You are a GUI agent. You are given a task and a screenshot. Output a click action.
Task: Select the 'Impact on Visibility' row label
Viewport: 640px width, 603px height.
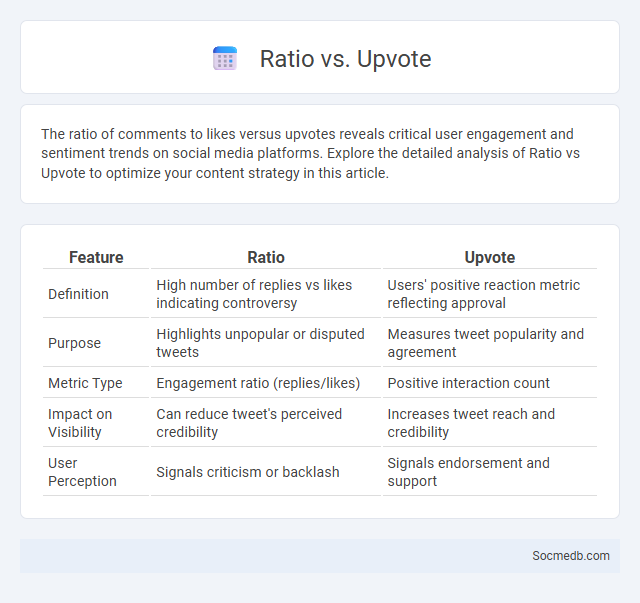coord(80,423)
